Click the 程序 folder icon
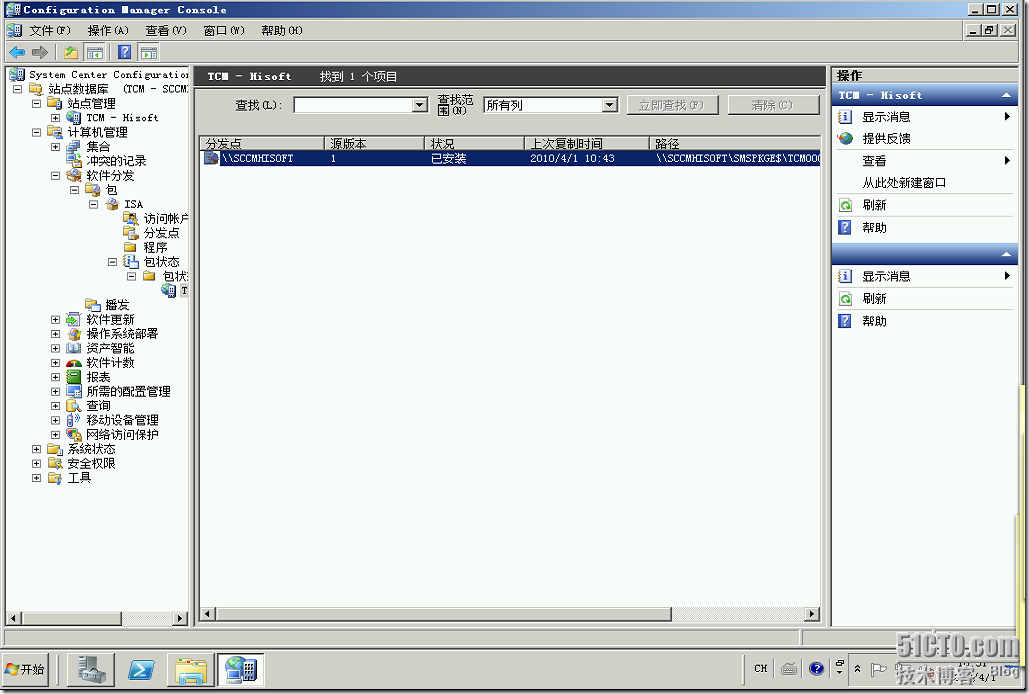The height and width of the screenshot is (694, 1029). 131,247
